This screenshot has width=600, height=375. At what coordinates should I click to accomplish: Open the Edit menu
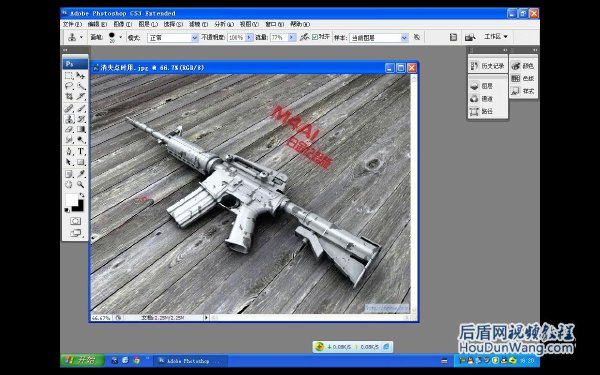pos(97,24)
